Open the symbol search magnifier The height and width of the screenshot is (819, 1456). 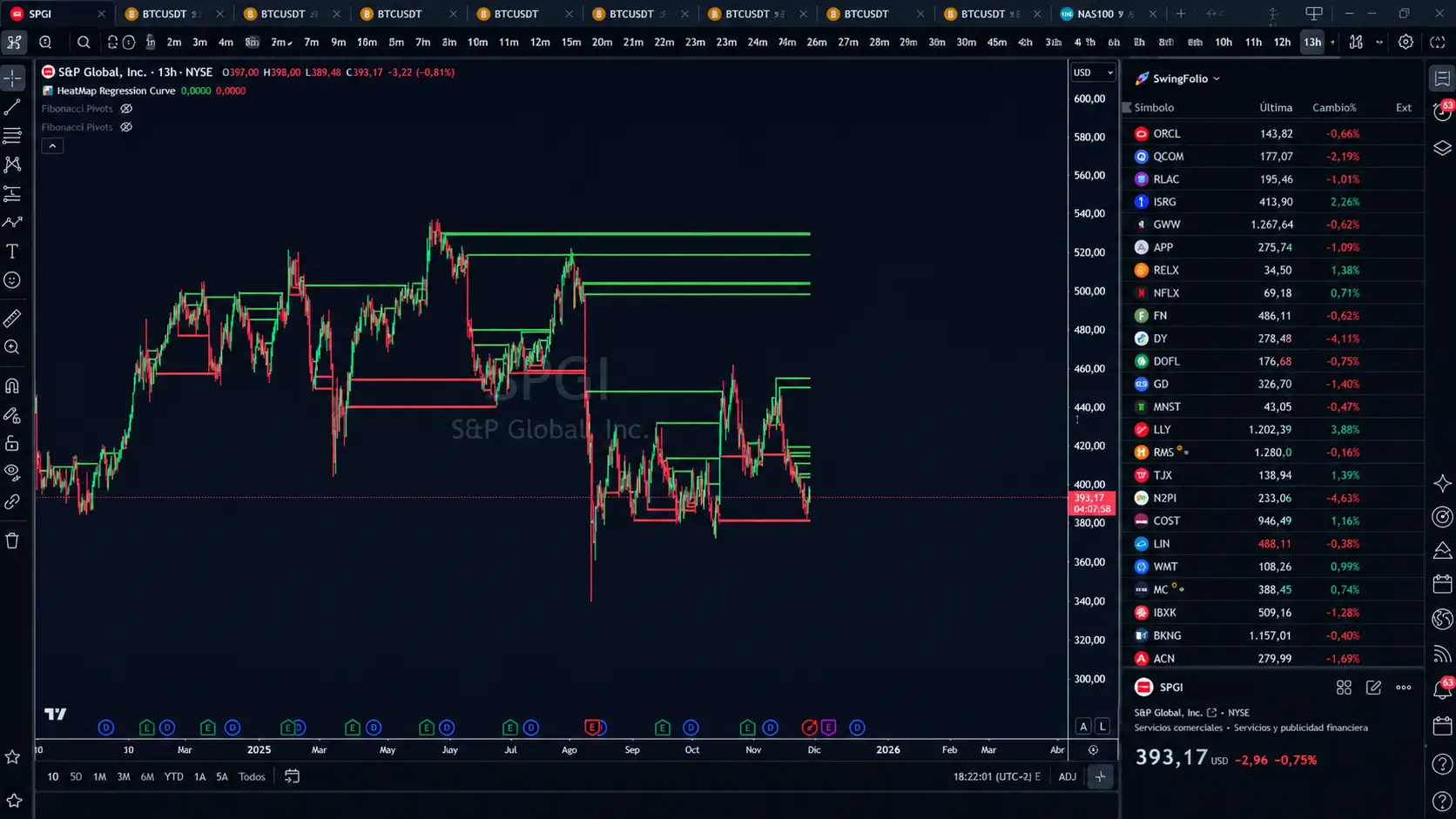point(84,42)
